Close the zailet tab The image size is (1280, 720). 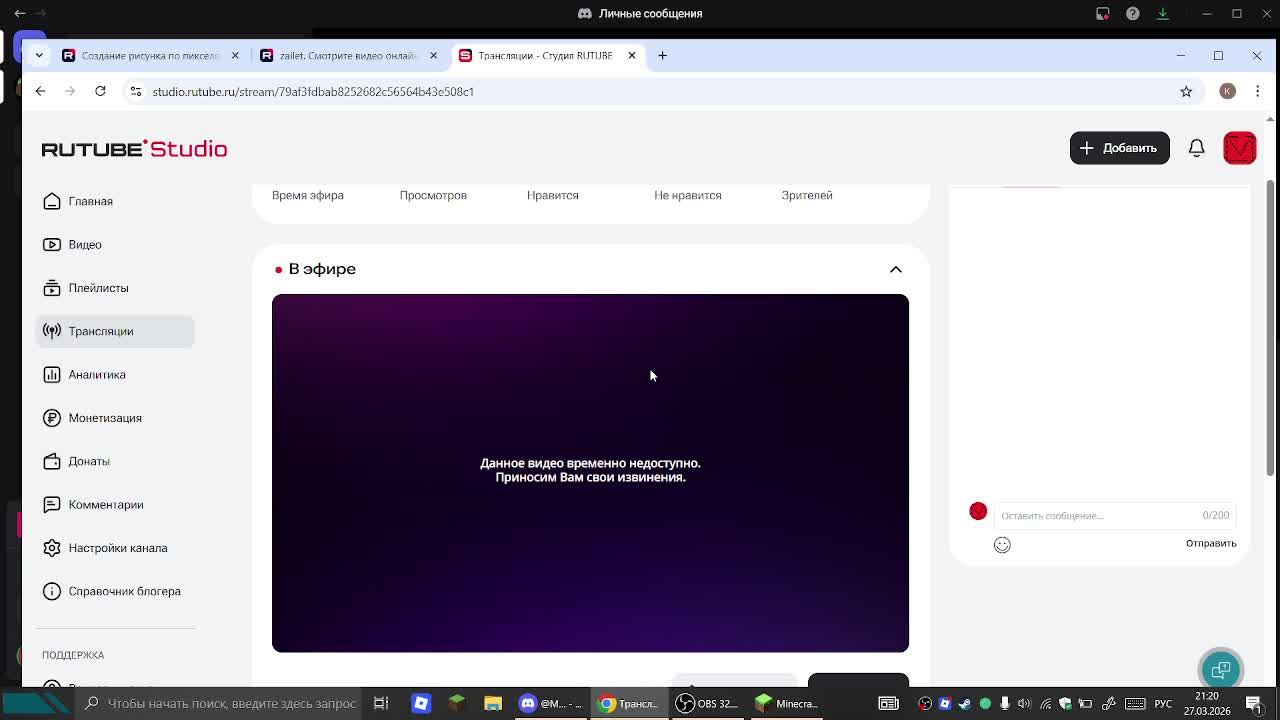pos(433,55)
